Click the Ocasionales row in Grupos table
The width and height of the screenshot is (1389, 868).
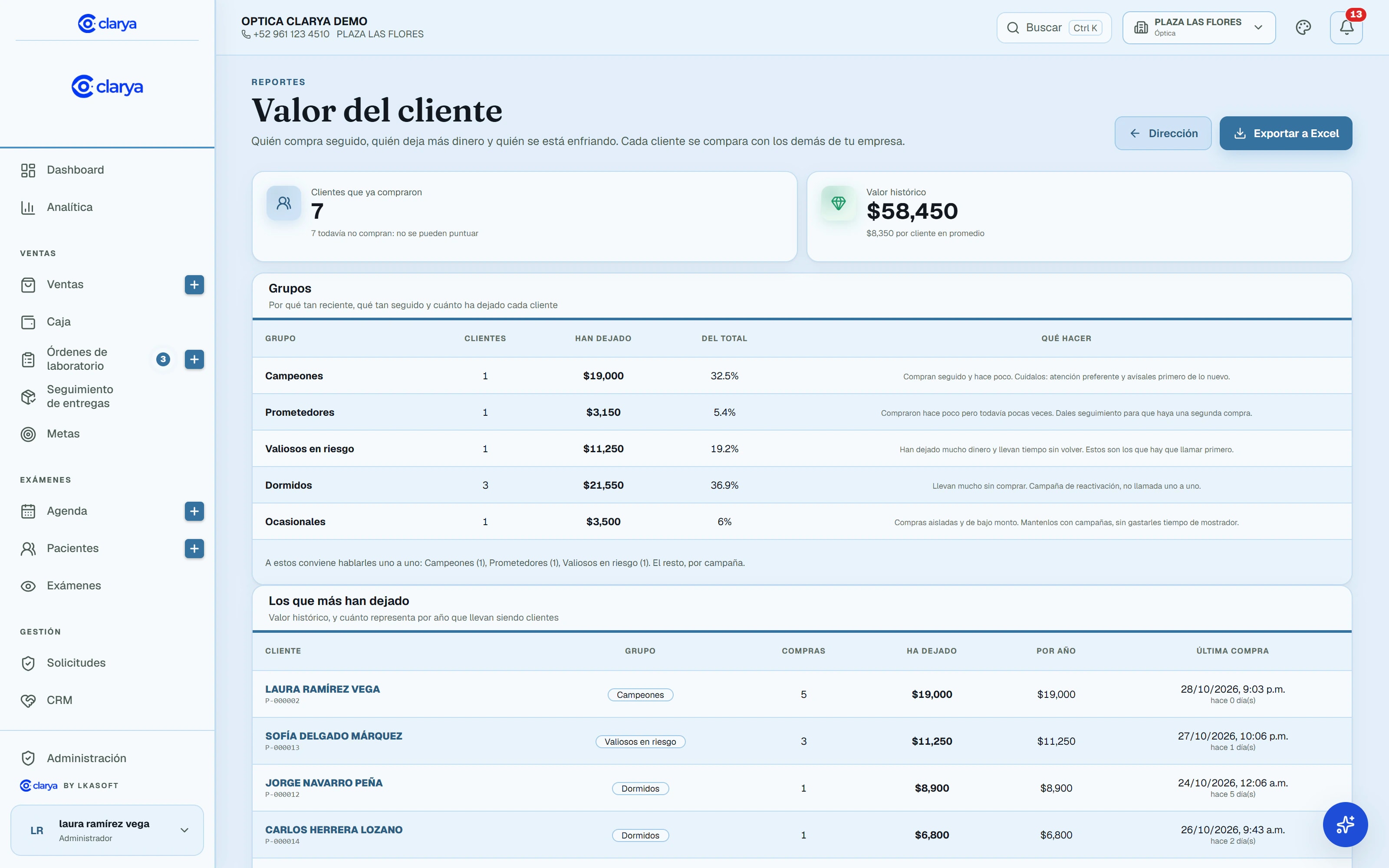pyautogui.click(x=801, y=522)
